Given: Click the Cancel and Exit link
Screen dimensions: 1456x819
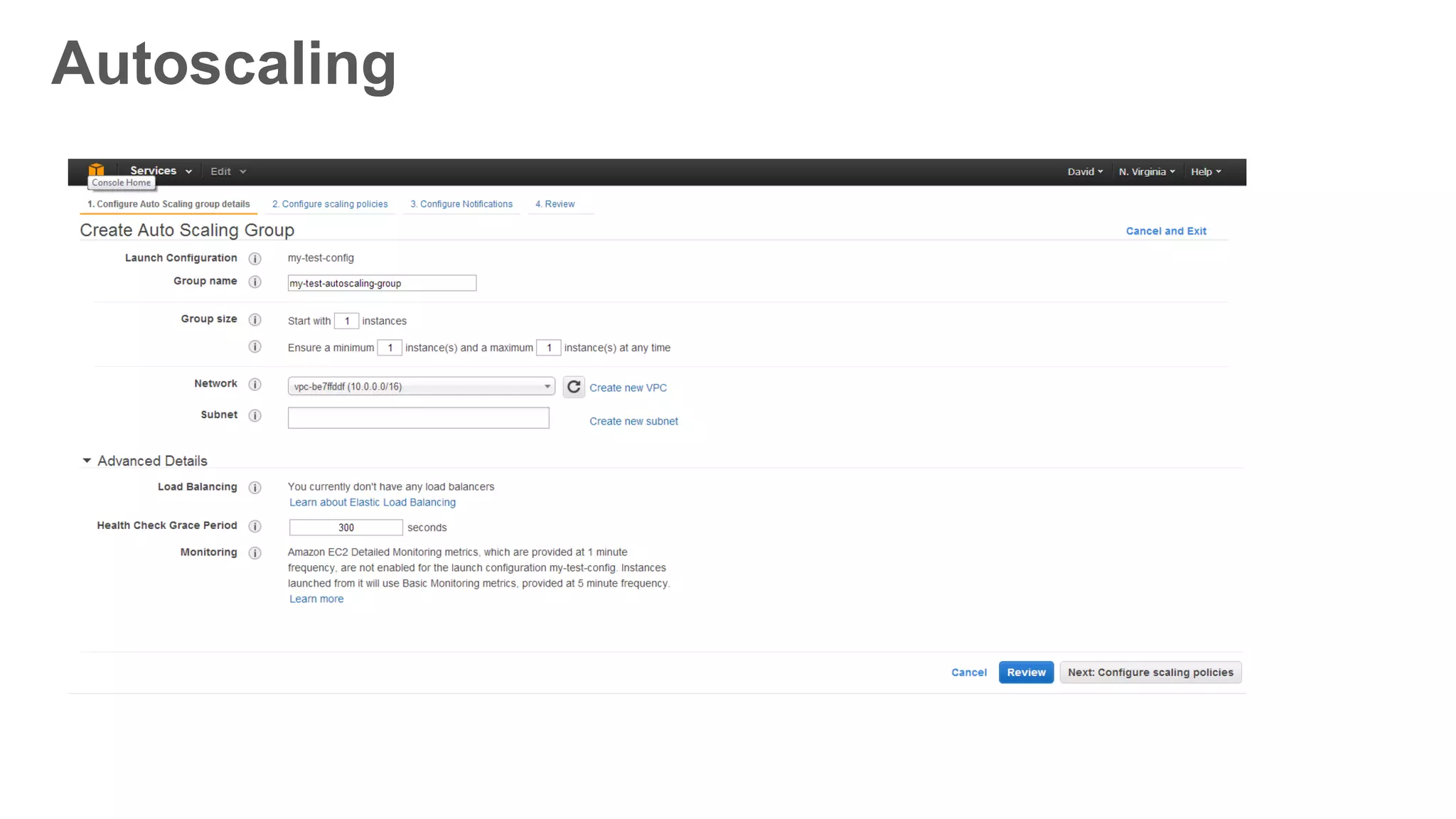Looking at the screenshot, I should point(1166,231).
